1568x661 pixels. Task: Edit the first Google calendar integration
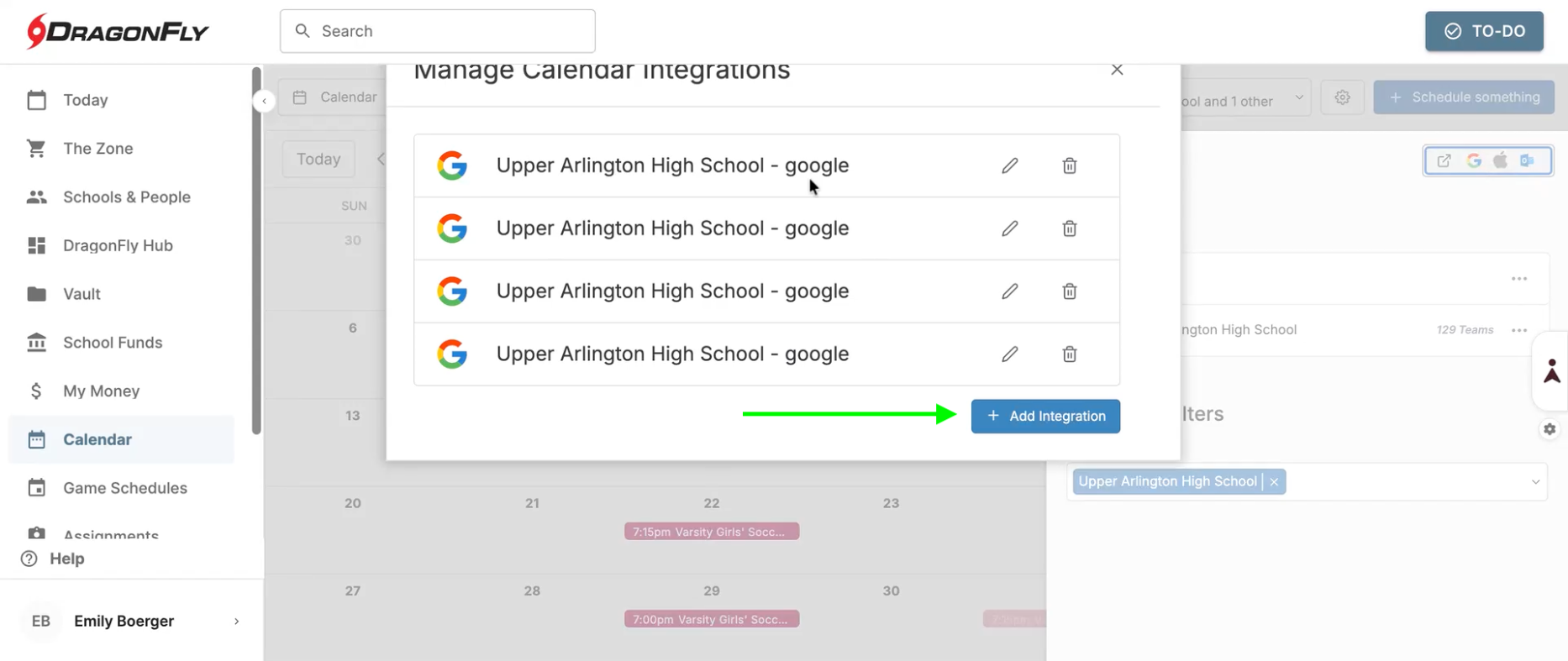click(x=1009, y=165)
